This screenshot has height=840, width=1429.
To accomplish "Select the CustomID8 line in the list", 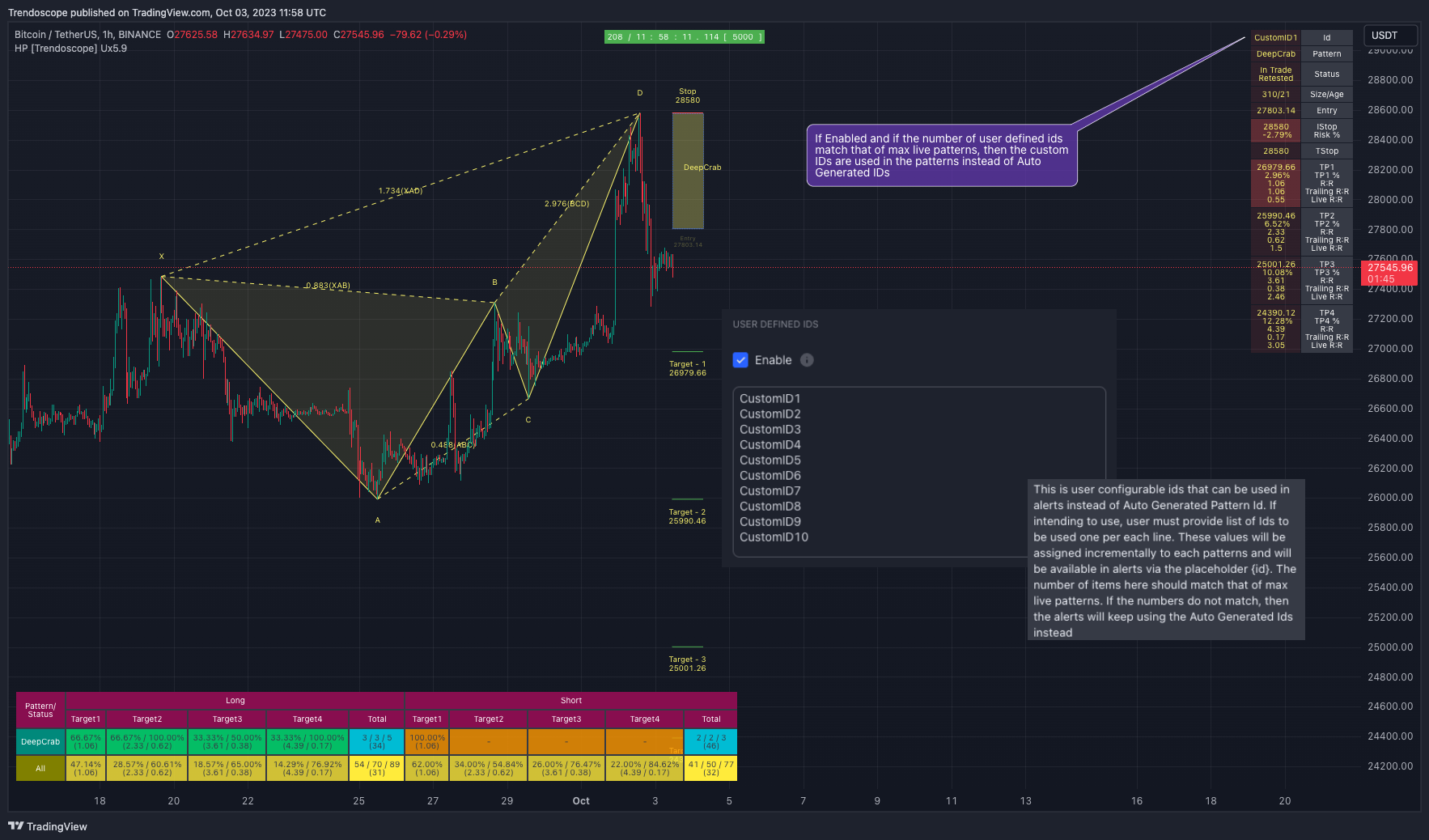I will coord(770,507).
